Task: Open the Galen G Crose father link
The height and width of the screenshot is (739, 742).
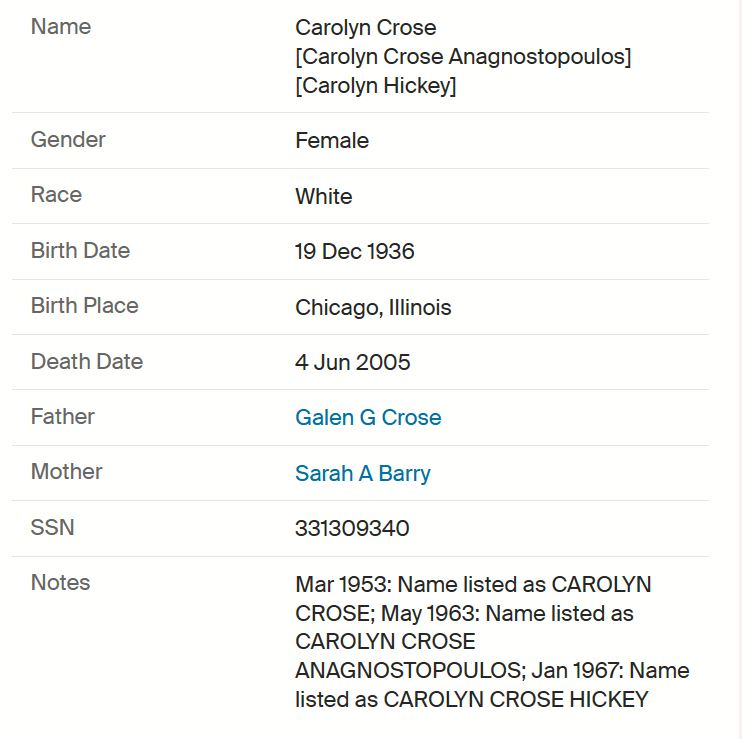Action: point(368,418)
